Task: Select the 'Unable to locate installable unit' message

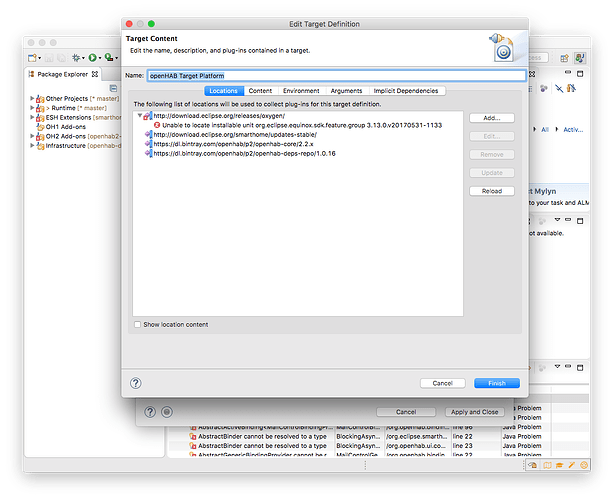Action: coord(302,125)
